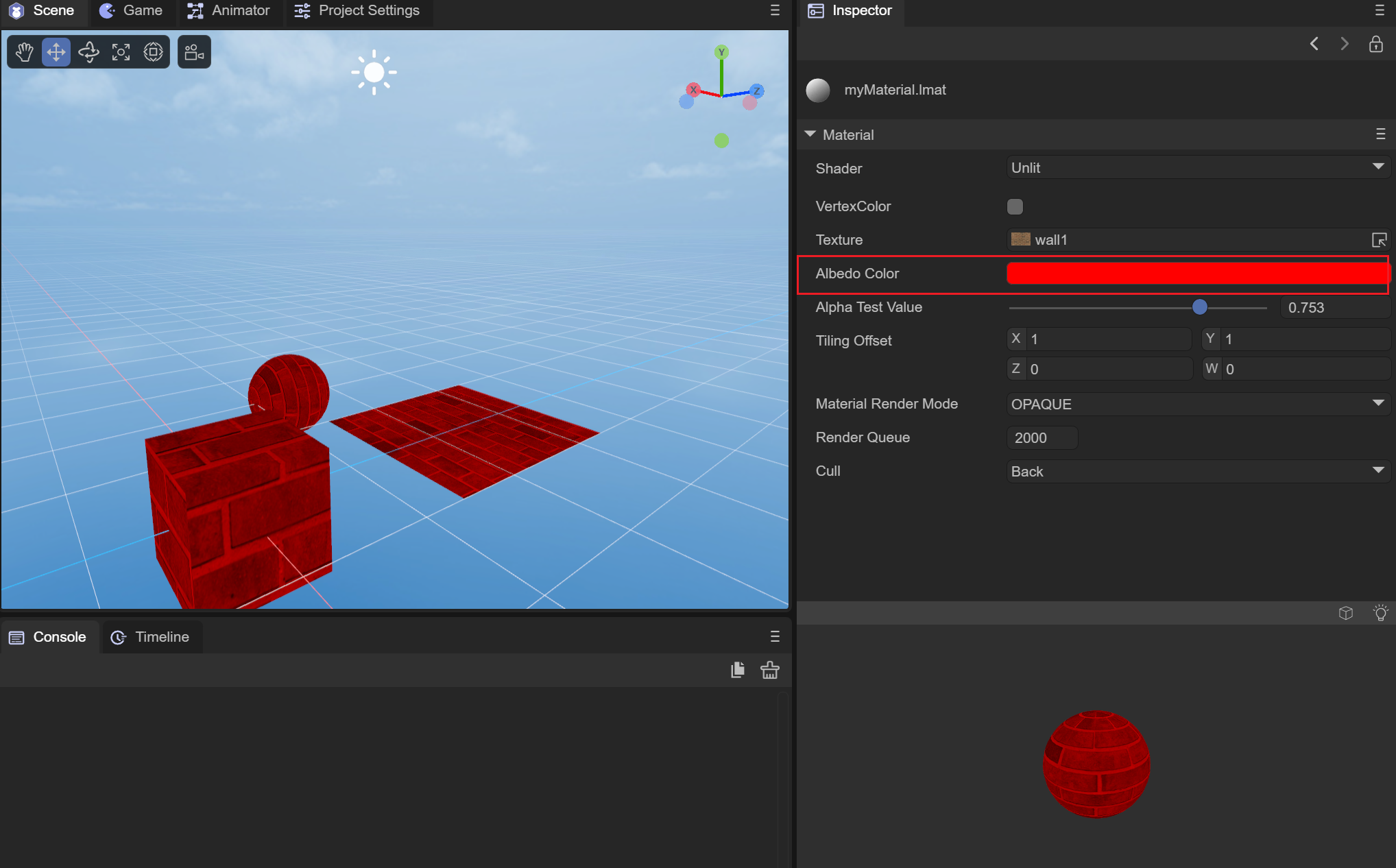Image resolution: width=1396 pixels, height=868 pixels.
Task: Open the red Albedo Color swatch
Action: click(x=1196, y=274)
